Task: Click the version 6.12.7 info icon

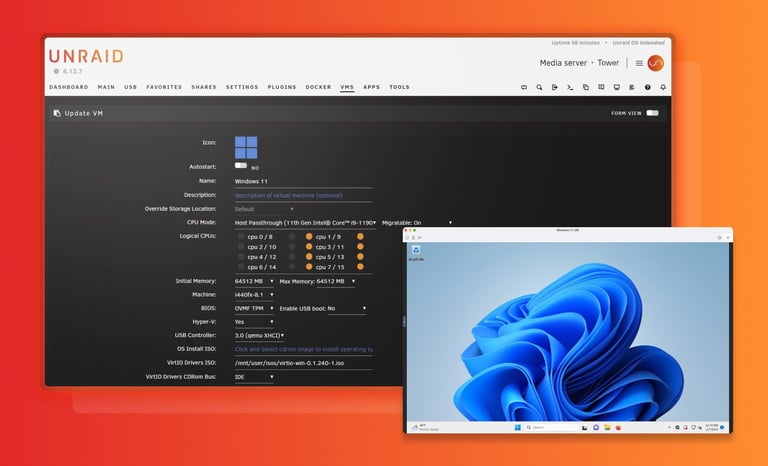Action: click(x=56, y=71)
